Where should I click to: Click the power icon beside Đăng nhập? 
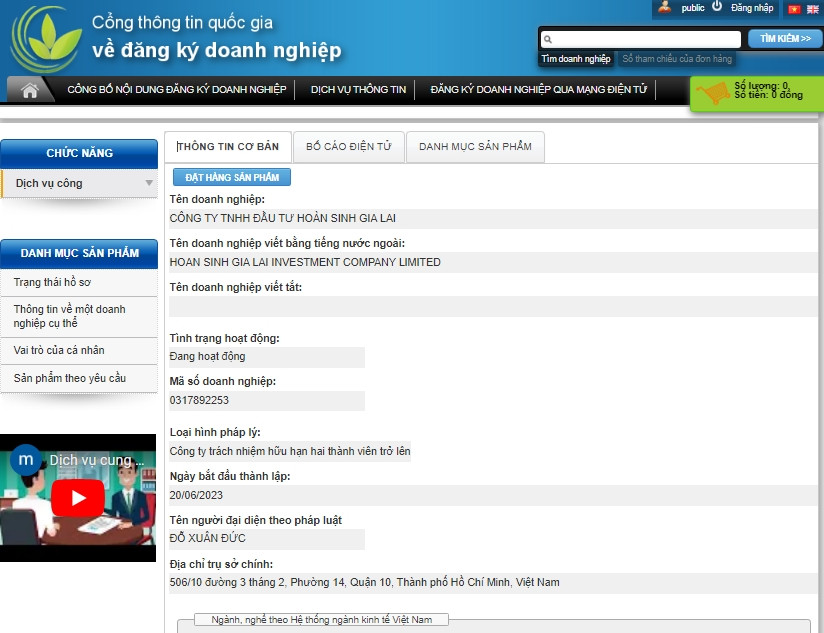coord(717,7)
